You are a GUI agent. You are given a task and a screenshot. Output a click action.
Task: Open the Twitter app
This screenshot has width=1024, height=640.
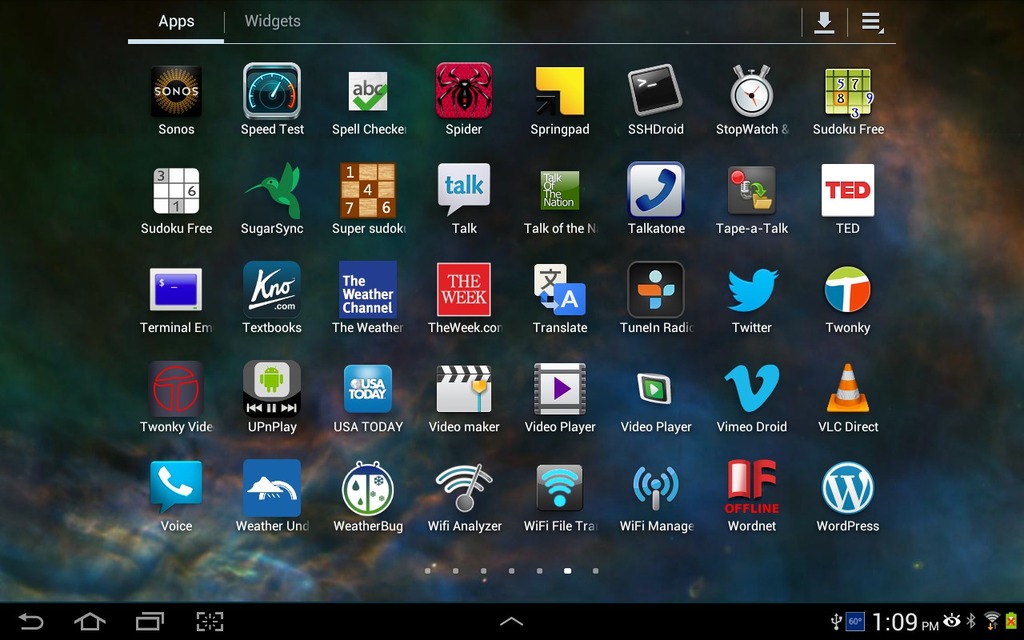[x=752, y=299]
